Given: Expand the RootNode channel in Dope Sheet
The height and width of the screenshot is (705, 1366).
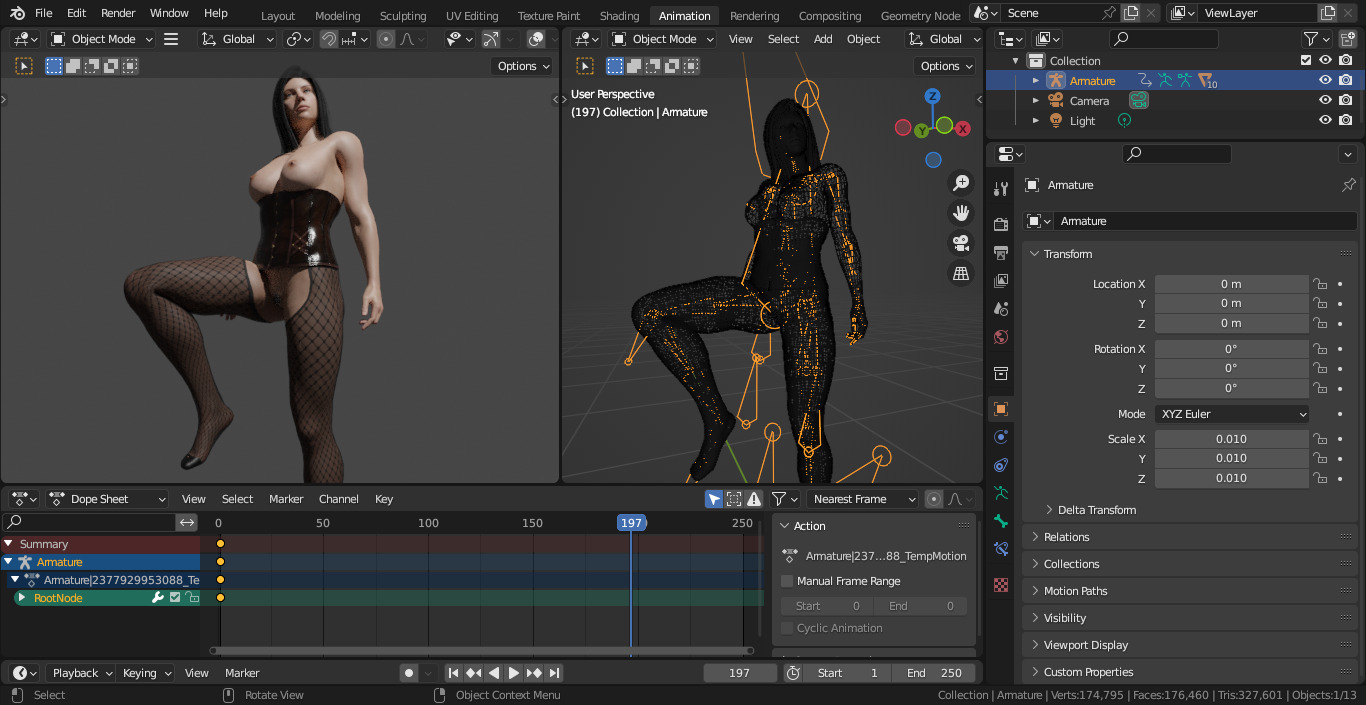Looking at the screenshot, I should 22,598.
